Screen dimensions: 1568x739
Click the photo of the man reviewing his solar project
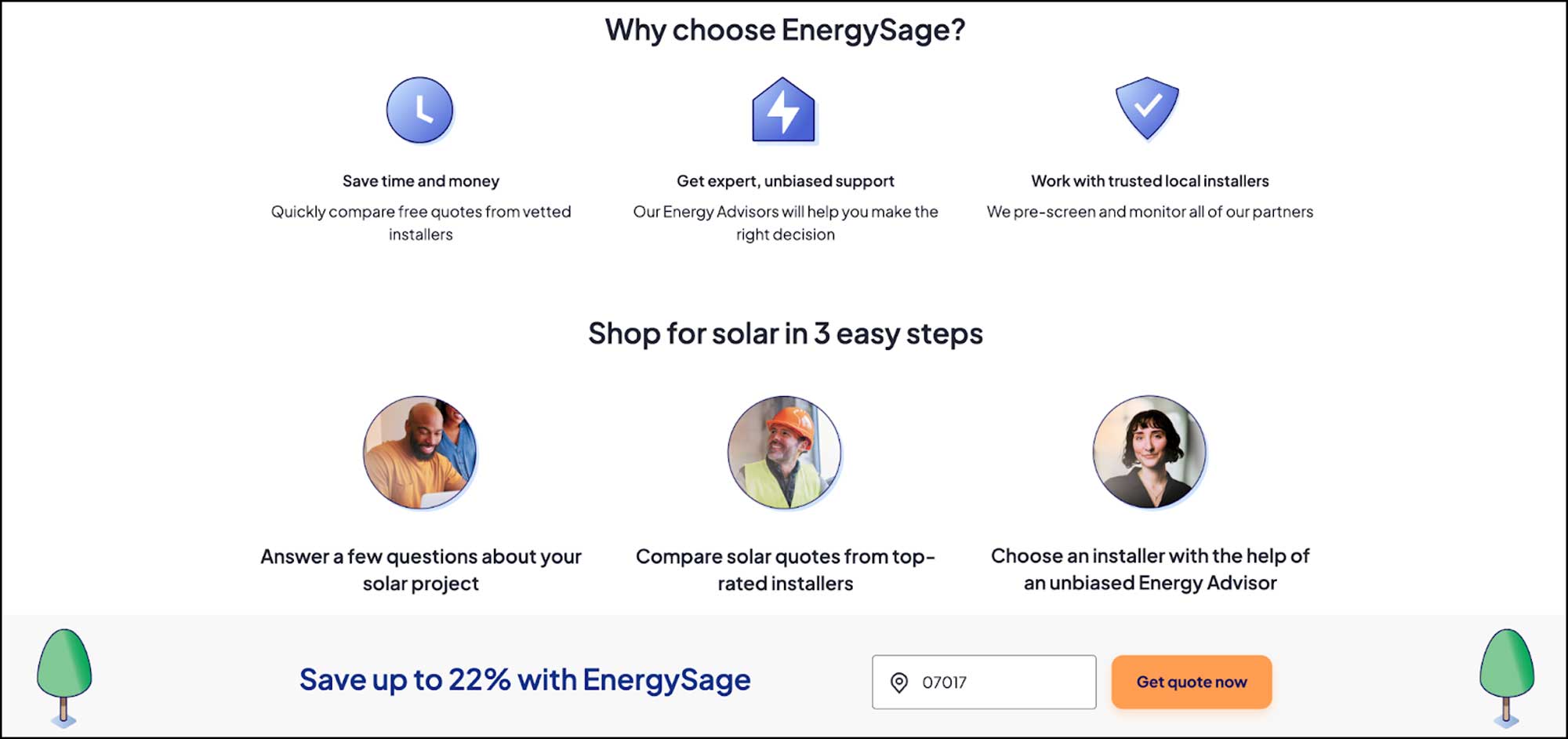coord(419,450)
